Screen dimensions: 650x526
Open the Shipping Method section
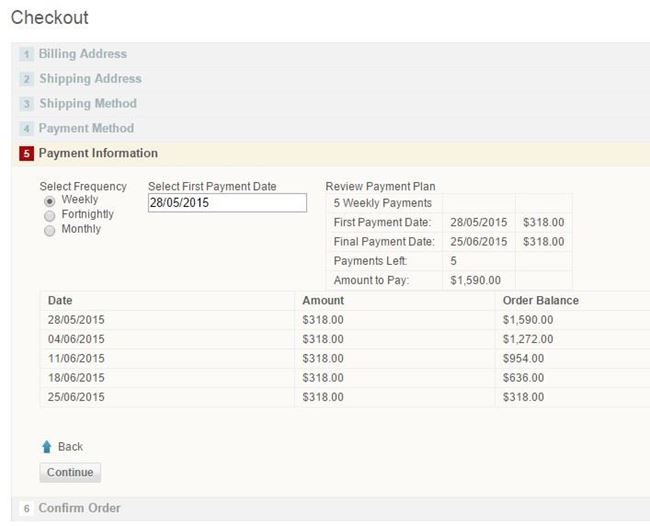pos(88,104)
